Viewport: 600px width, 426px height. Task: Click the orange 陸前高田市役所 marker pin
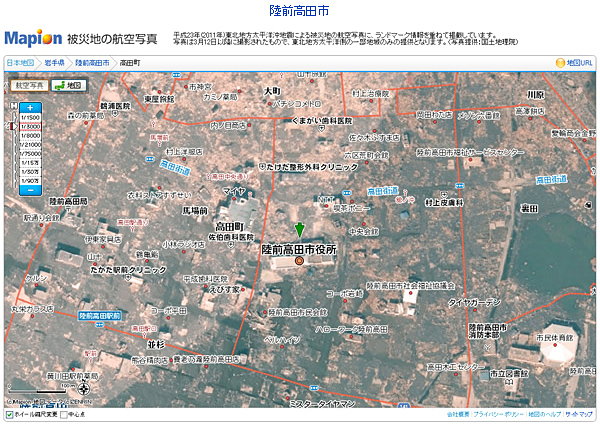[299, 260]
